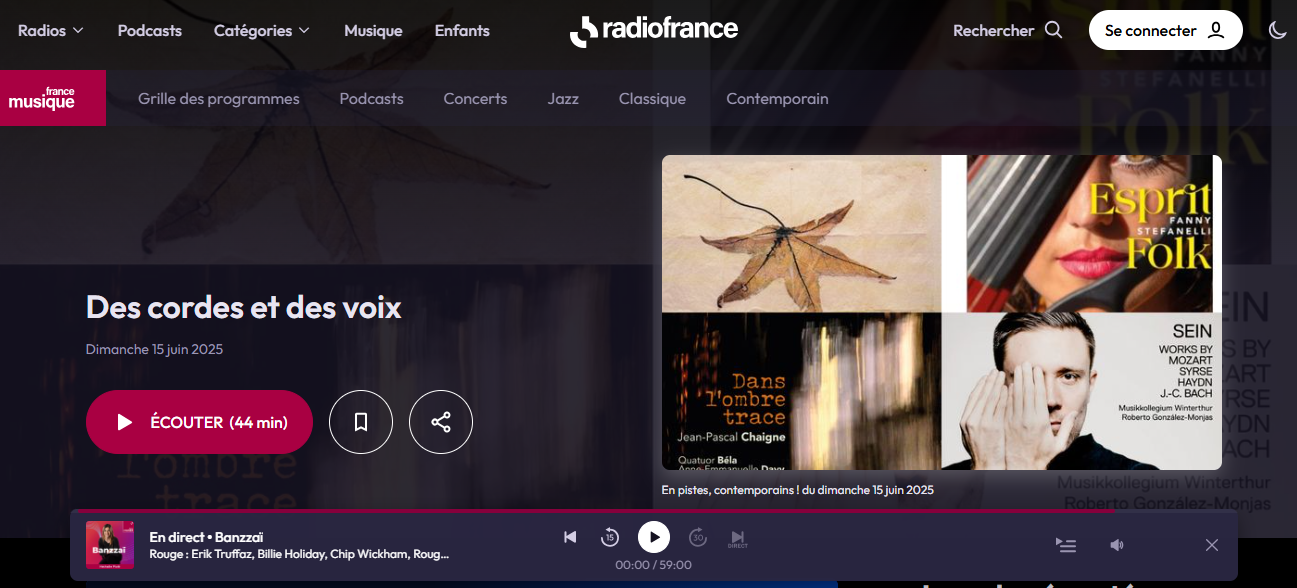This screenshot has width=1297, height=588.
Task: Close the bottom audio player
Action: tap(1212, 545)
